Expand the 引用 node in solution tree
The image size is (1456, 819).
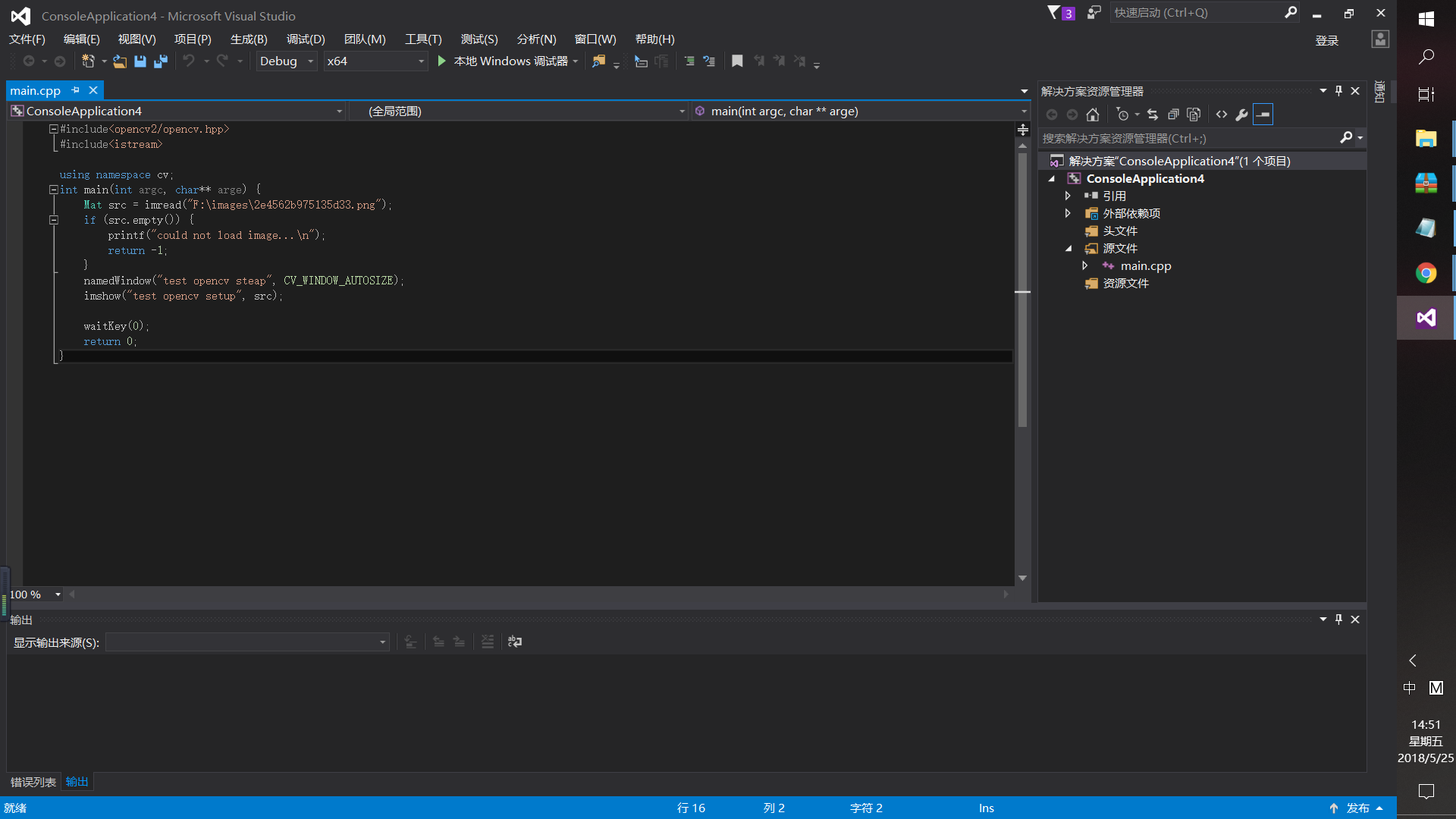(x=1068, y=196)
